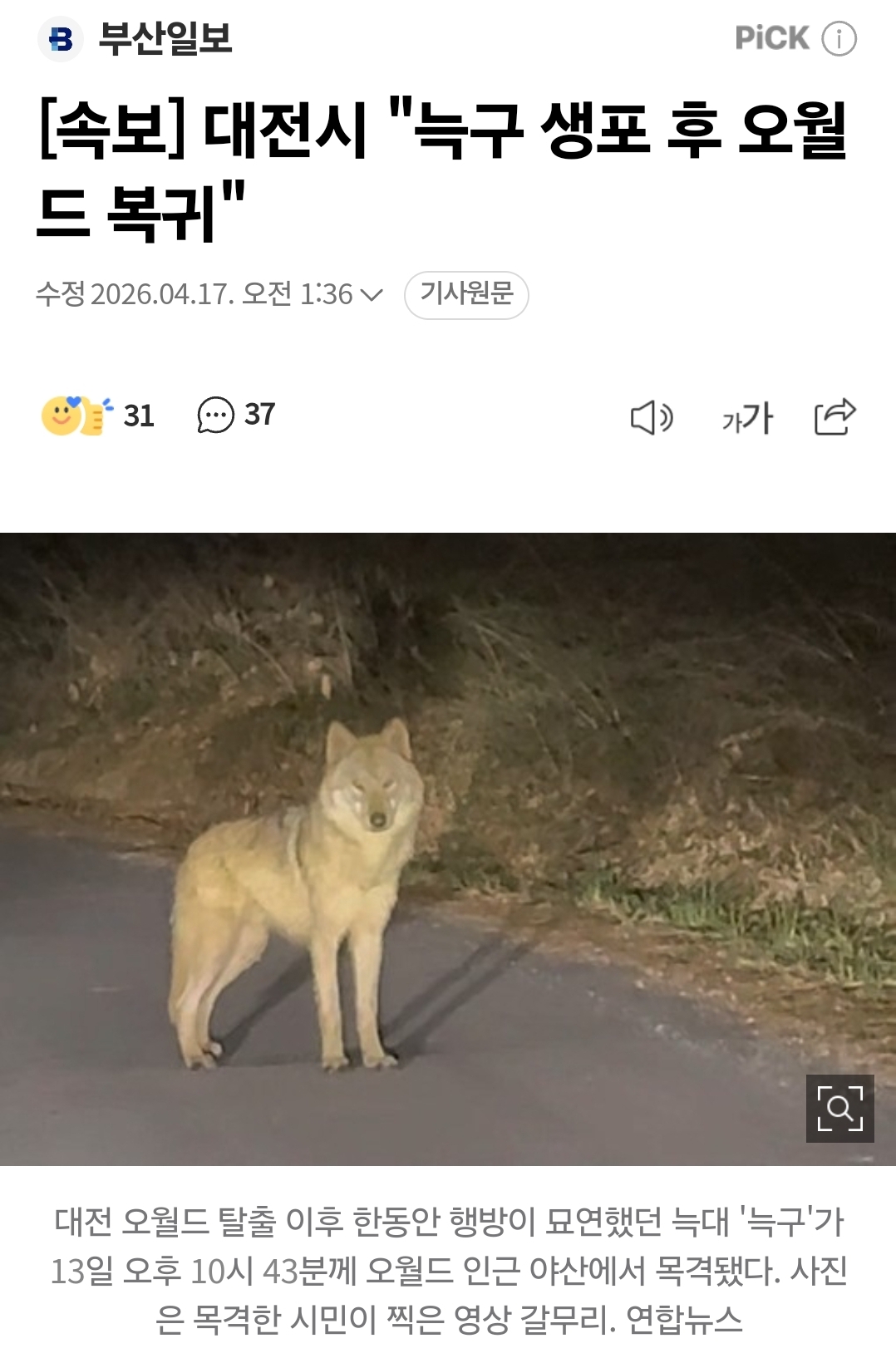The image size is (896, 1363).
Task: Tap the emoji reaction icon
Action: point(76,416)
